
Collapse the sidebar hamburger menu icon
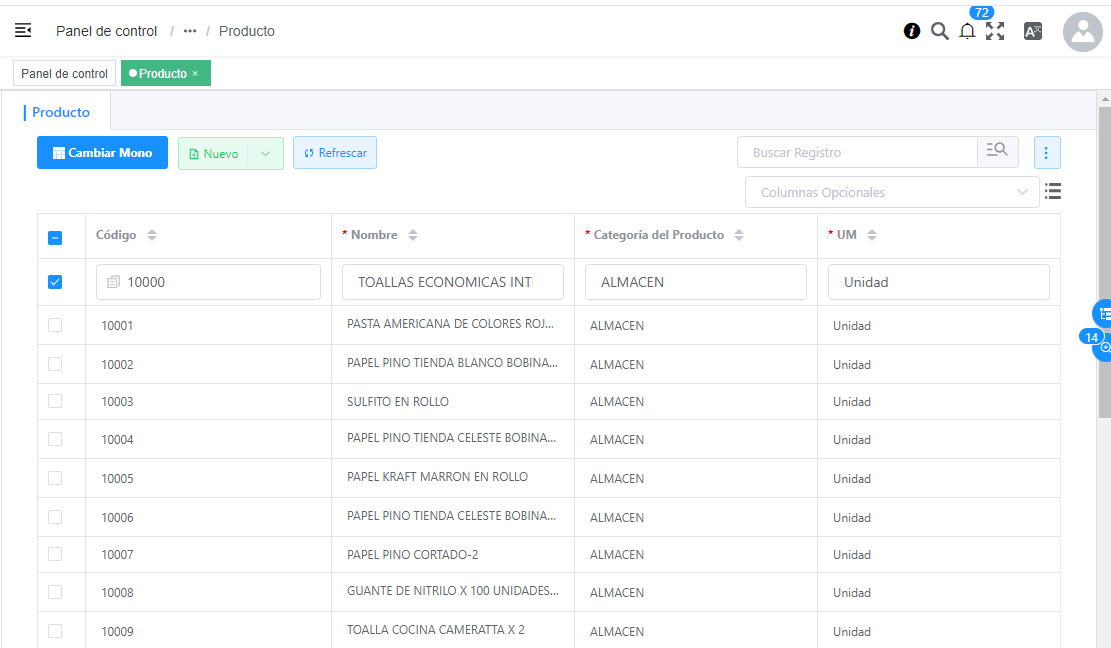[23, 31]
